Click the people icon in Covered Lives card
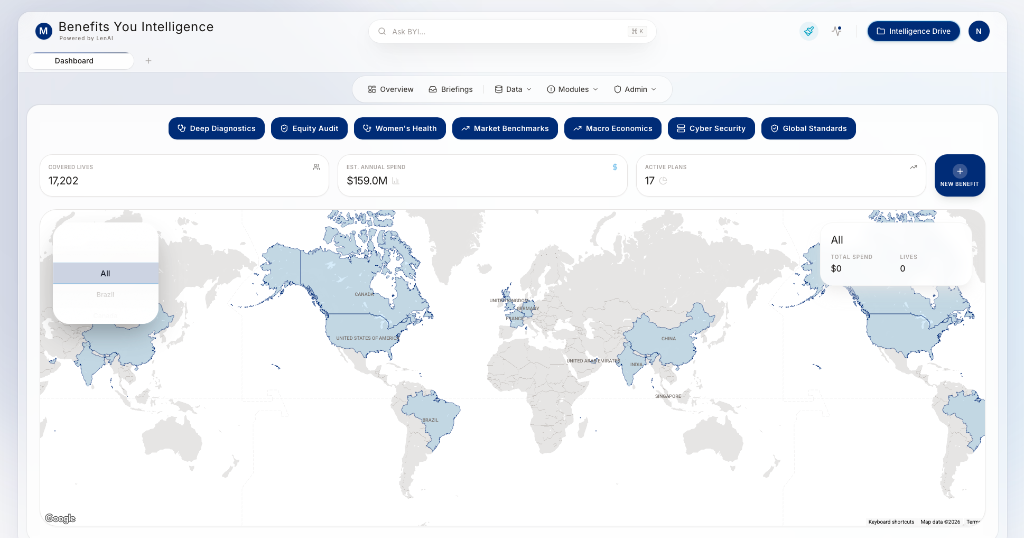1024x538 pixels. 317,167
